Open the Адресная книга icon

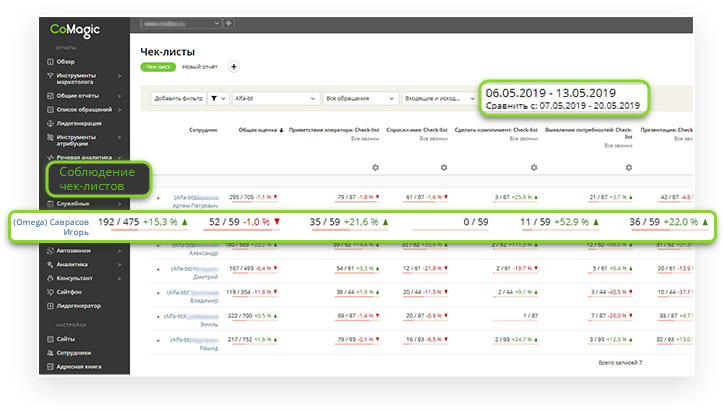click(x=50, y=367)
